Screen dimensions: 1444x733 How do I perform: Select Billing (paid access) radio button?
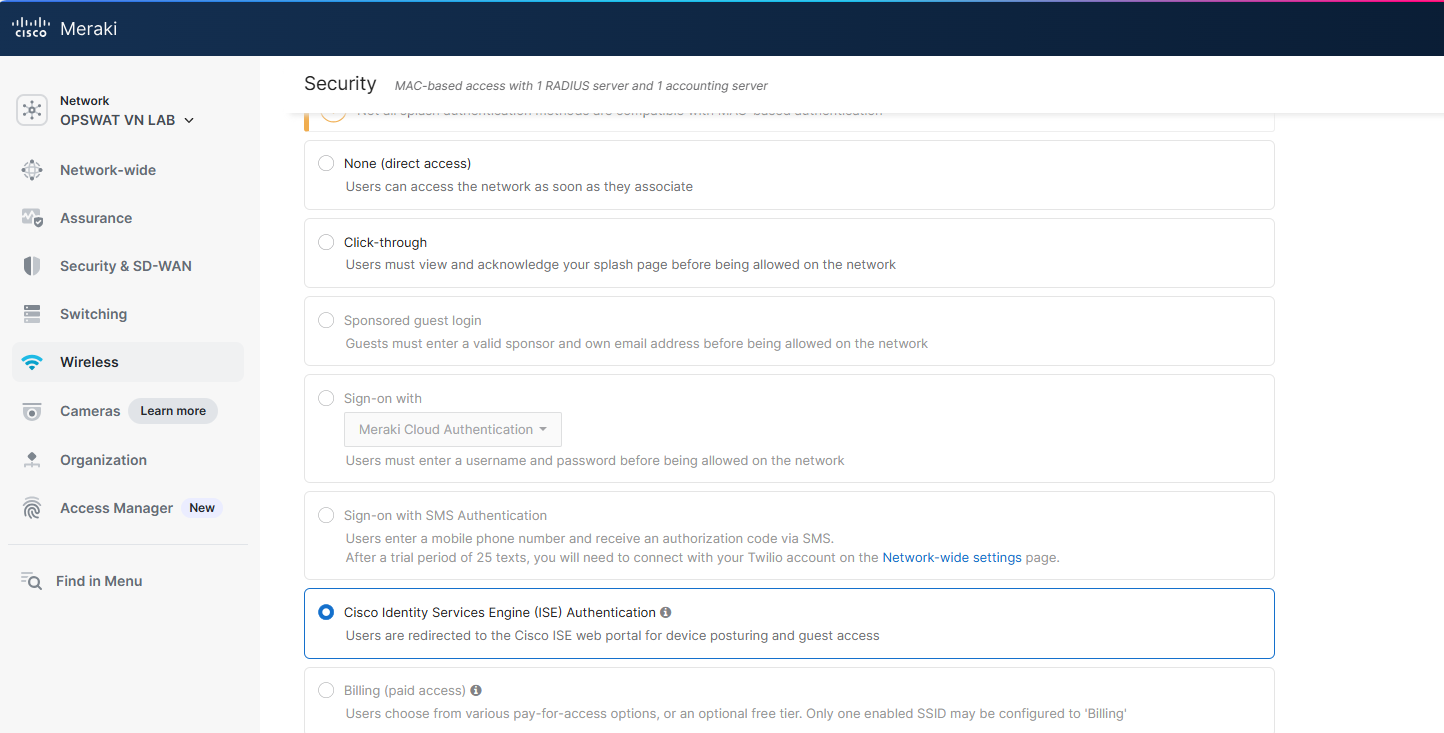(x=326, y=690)
